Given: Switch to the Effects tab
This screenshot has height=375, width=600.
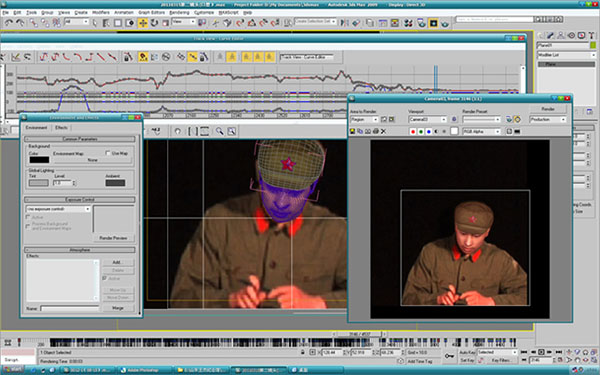Looking at the screenshot, I should point(61,127).
